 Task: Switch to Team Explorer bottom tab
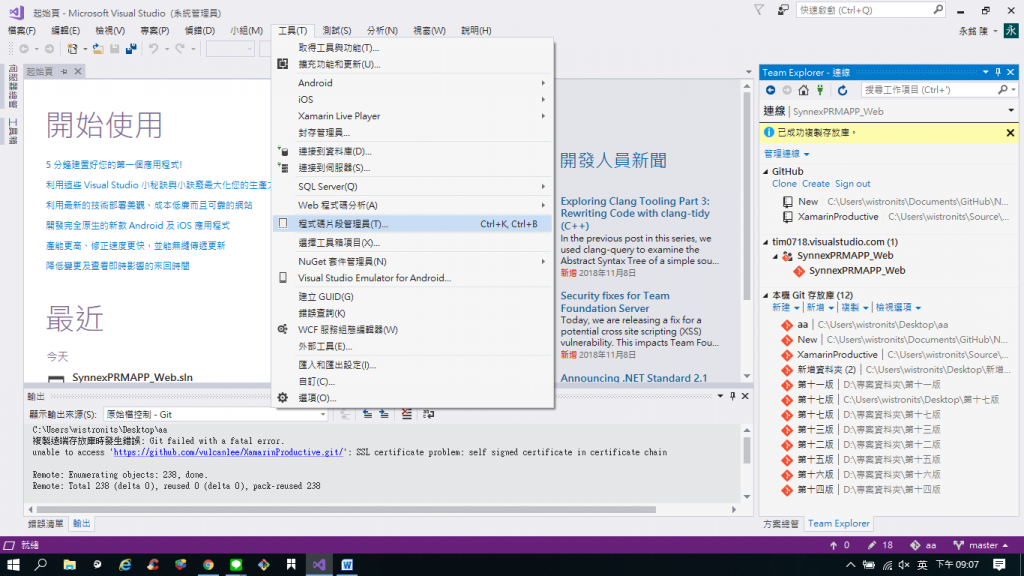[x=839, y=524]
